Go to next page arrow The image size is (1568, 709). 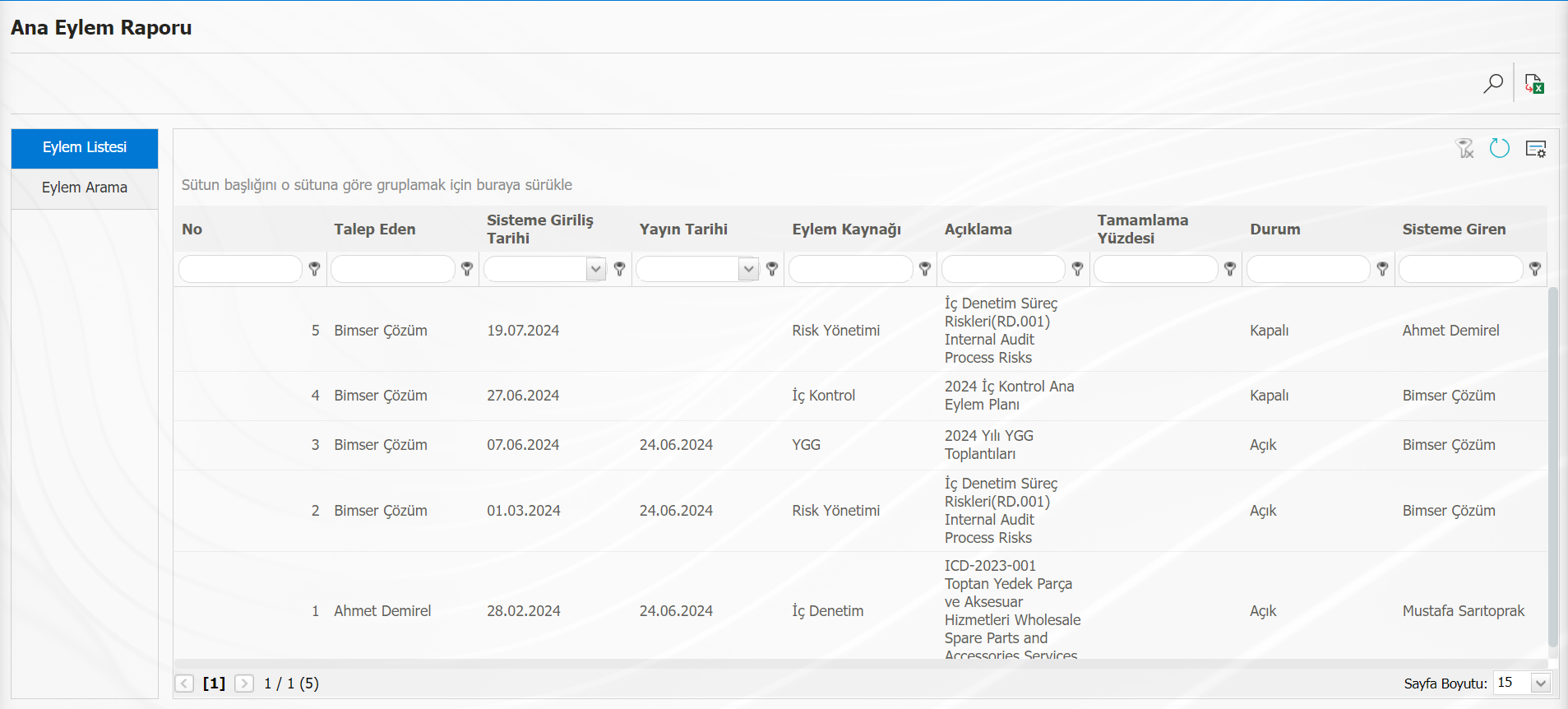point(244,684)
